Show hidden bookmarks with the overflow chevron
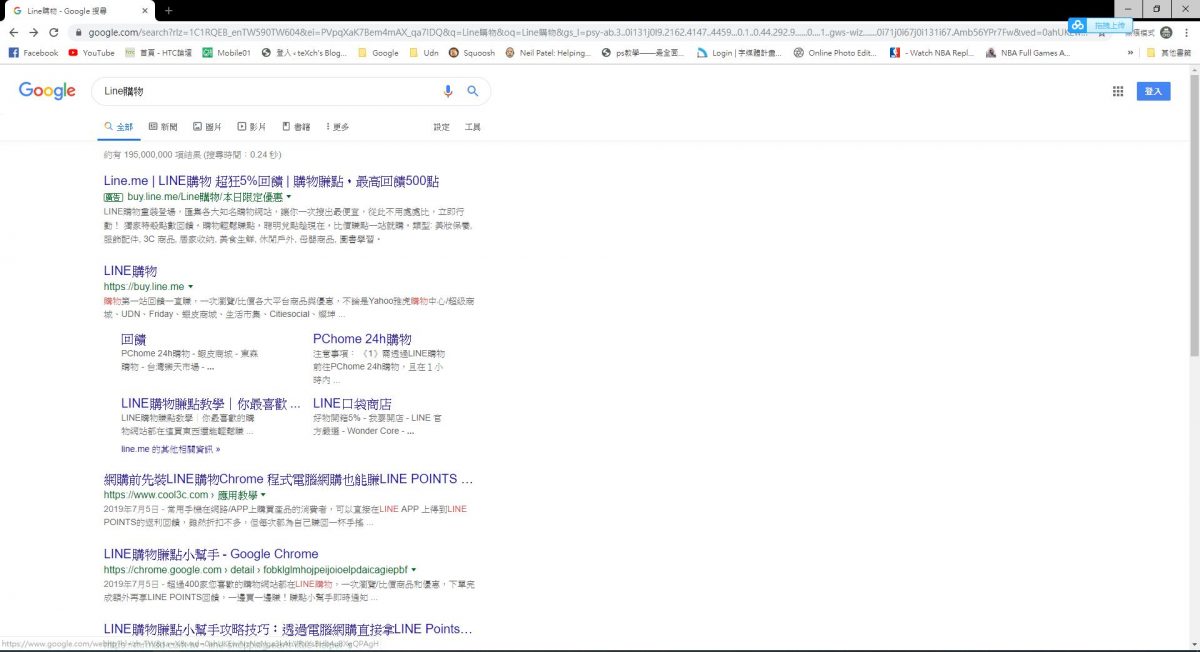This screenshot has height=652, width=1200. [x=1130, y=53]
